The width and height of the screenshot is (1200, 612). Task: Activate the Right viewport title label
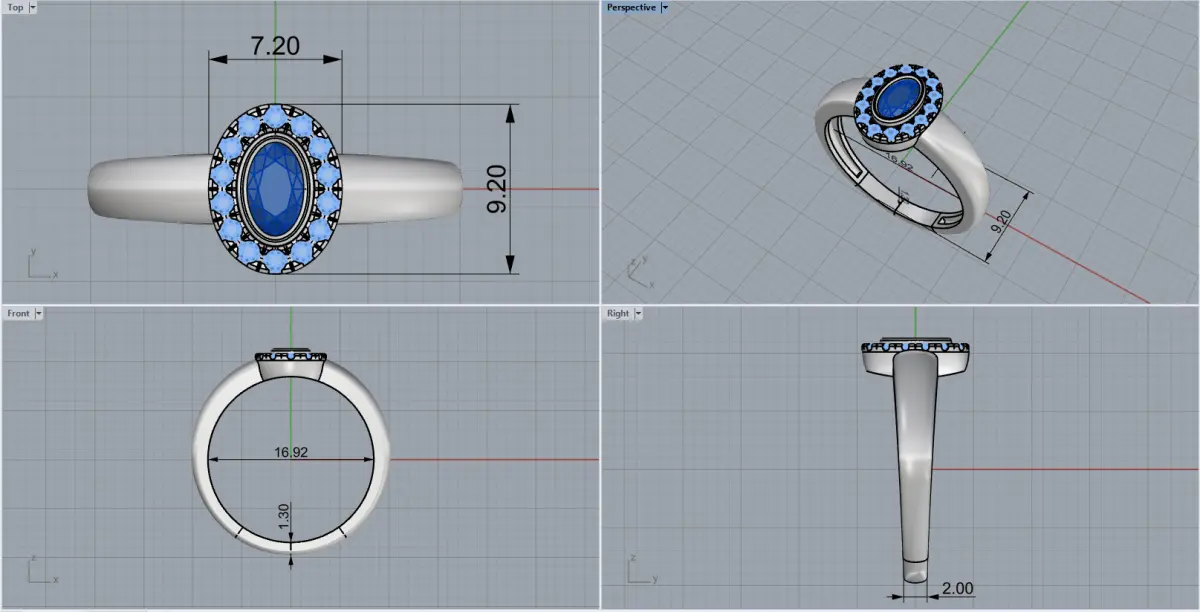coord(618,313)
